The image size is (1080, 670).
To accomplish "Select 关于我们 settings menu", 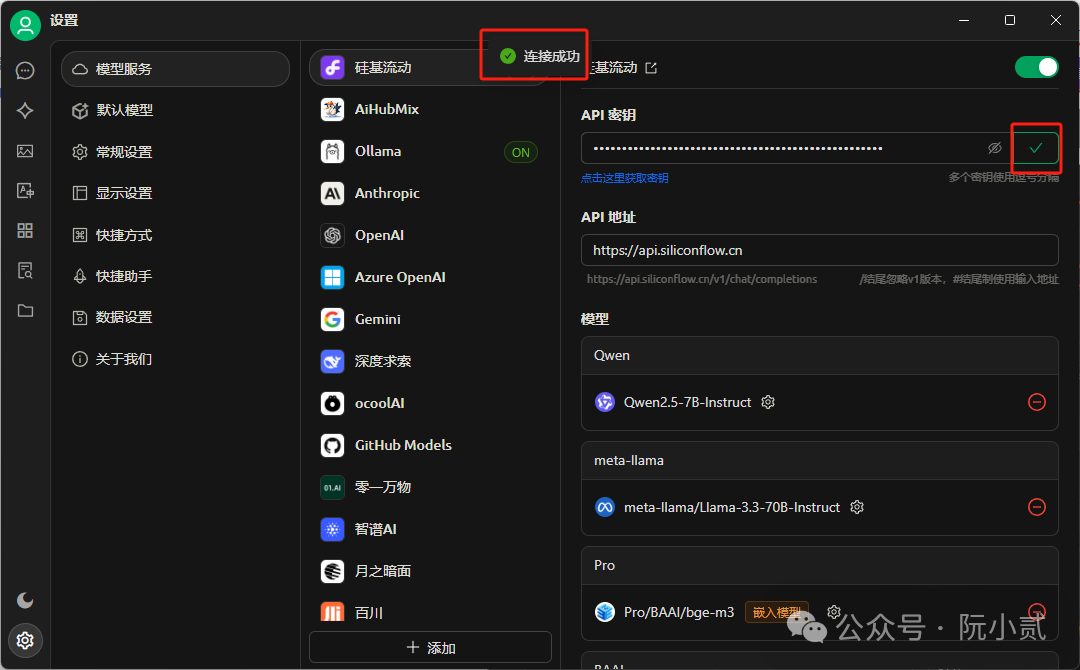I will tap(176, 359).
